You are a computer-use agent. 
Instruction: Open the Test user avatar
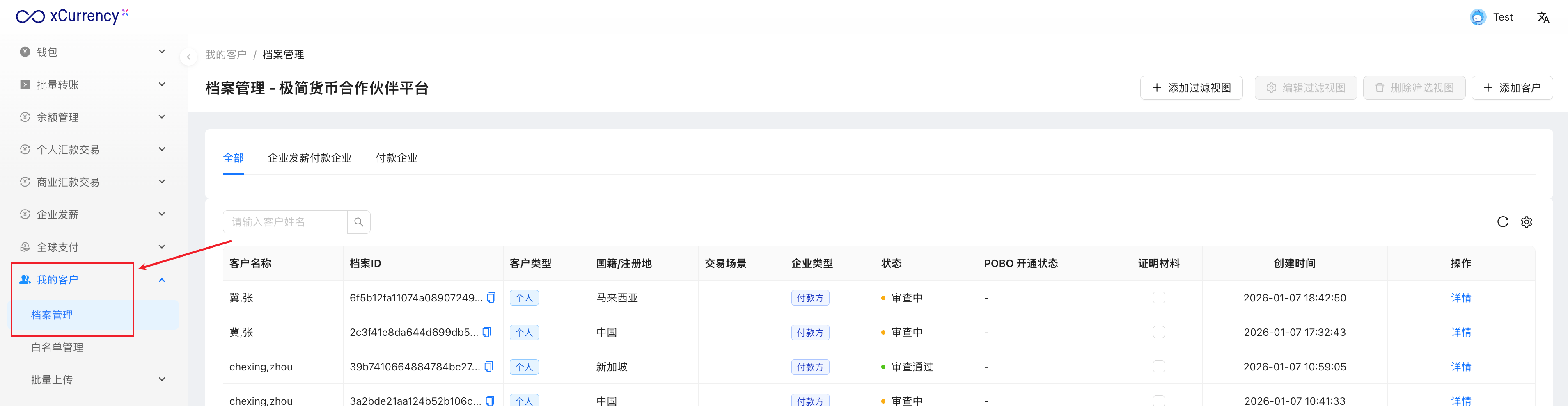pos(1477,17)
